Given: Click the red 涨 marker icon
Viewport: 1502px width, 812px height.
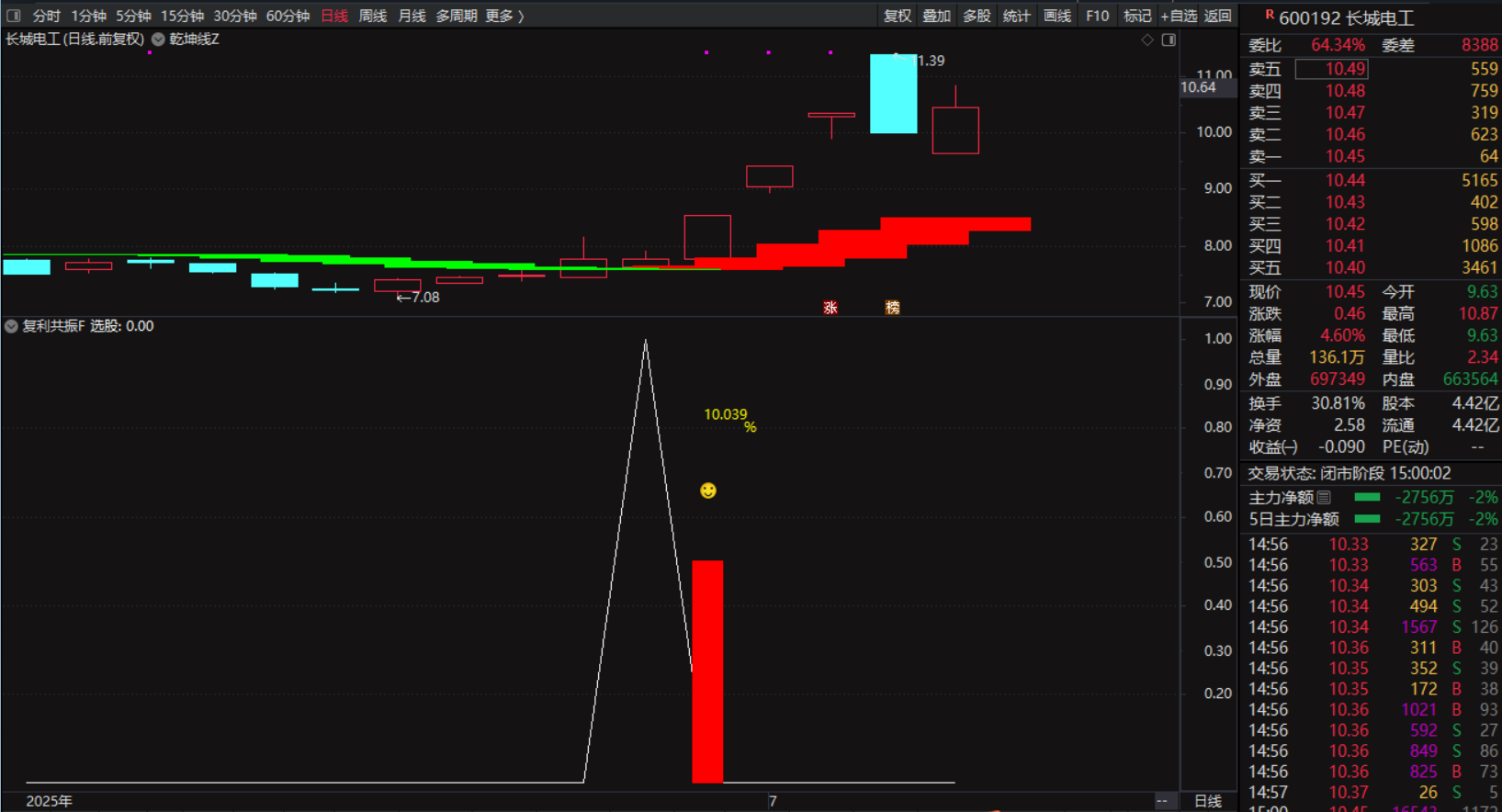Looking at the screenshot, I should [830, 308].
